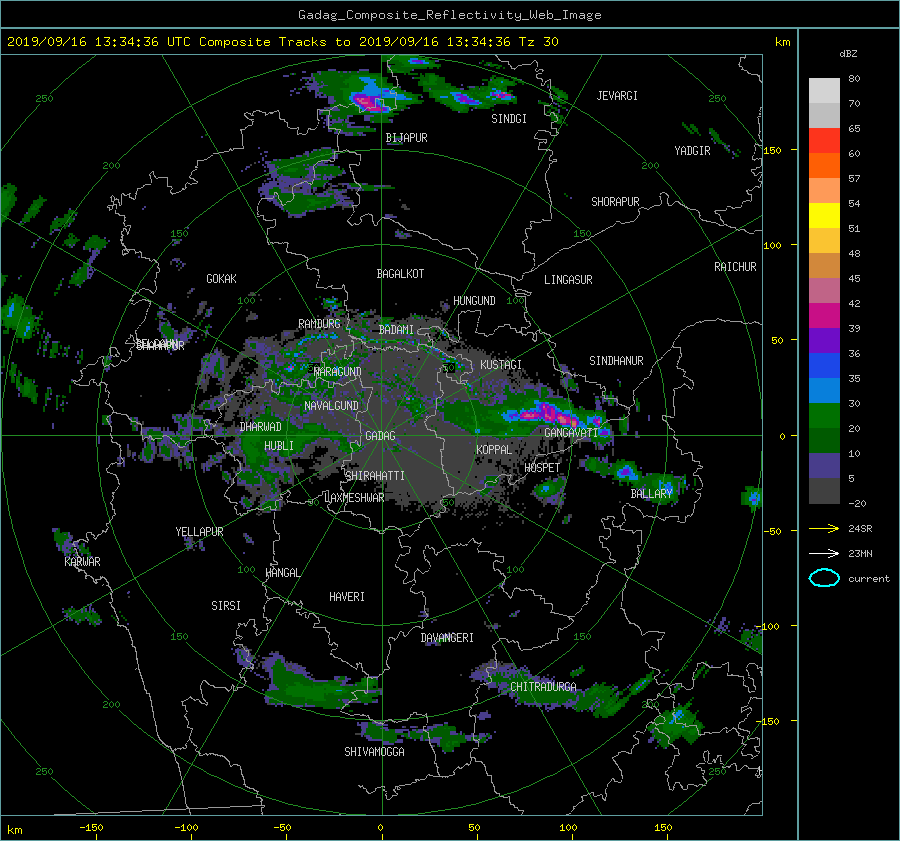Click the HUBLI city label
Viewport: 900px width, 841px height.
[279, 446]
